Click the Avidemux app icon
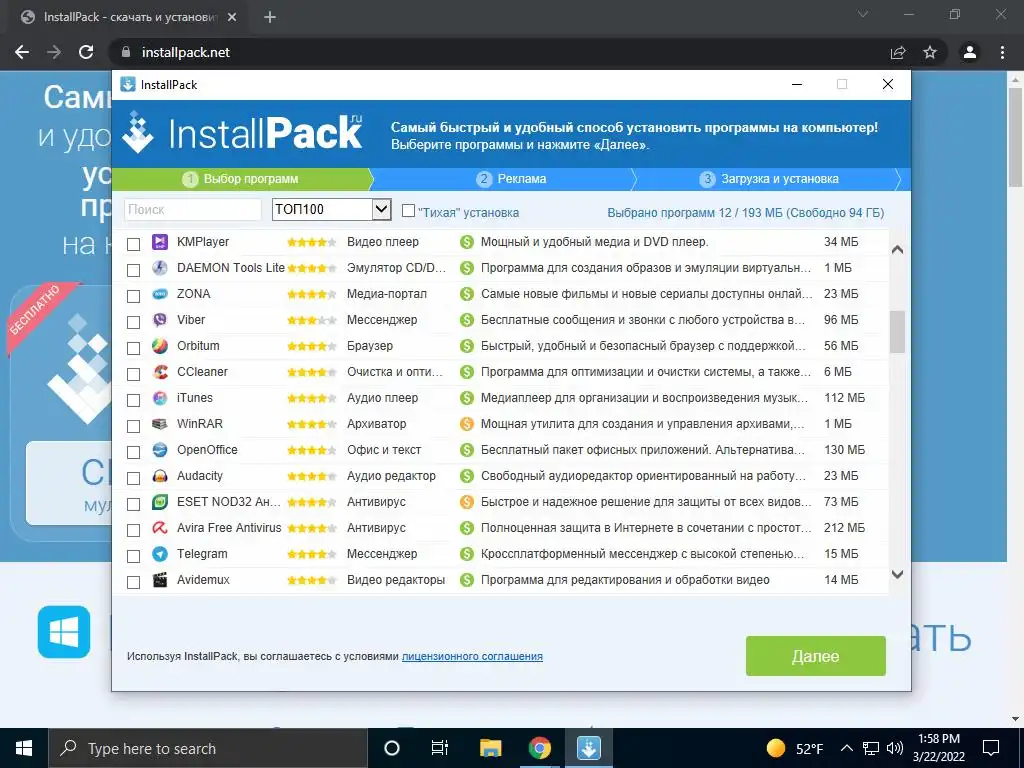The width and height of the screenshot is (1024, 768). 159,580
